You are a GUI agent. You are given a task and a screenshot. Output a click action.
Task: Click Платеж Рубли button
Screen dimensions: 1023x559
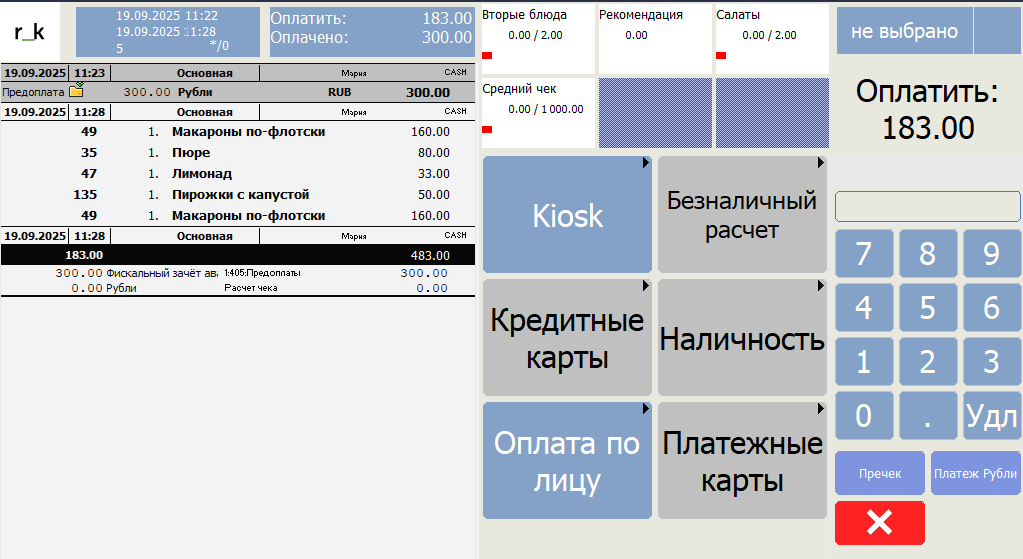tap(975, 473)
